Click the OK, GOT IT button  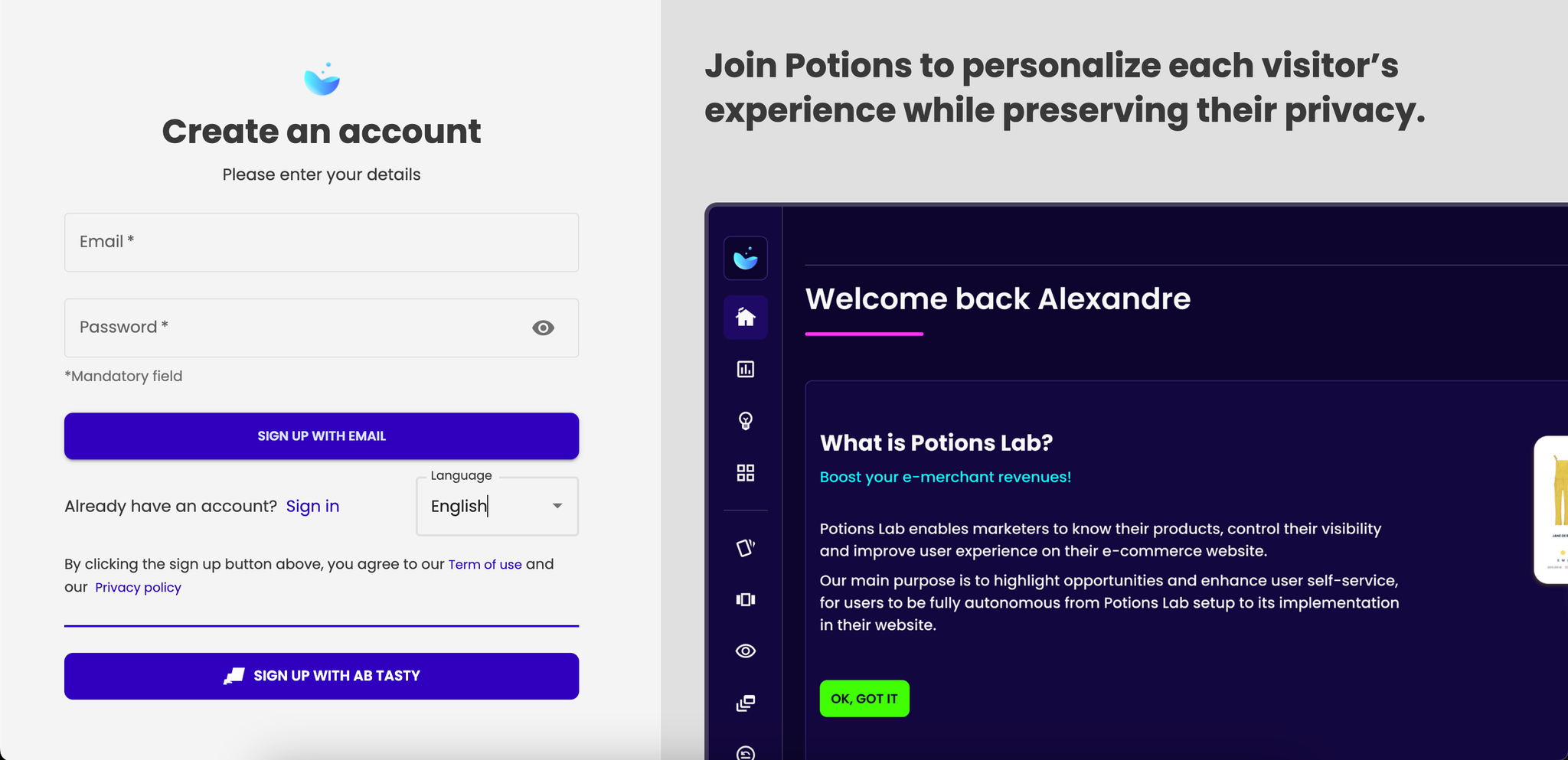click(864, 699)
